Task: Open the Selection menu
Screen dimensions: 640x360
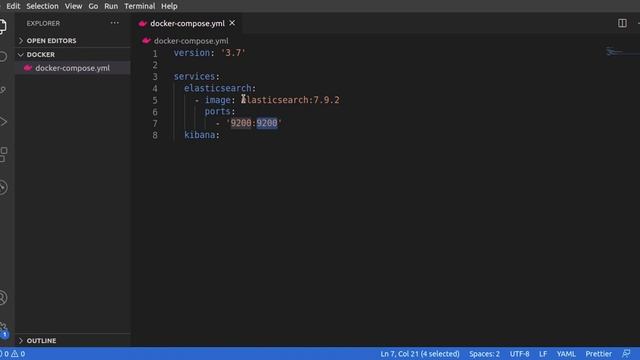Action: [x=42, y=6]
